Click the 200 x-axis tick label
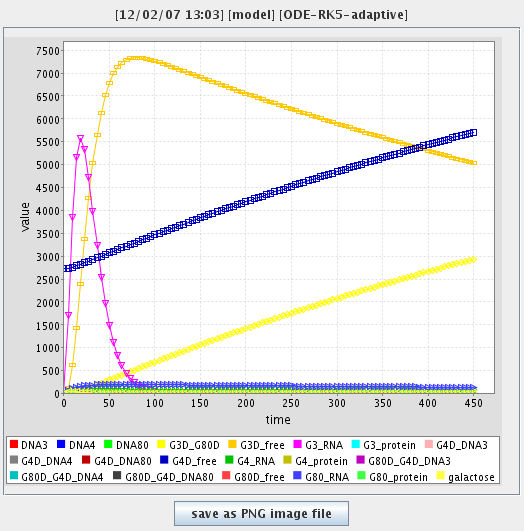 coord(246,403)
